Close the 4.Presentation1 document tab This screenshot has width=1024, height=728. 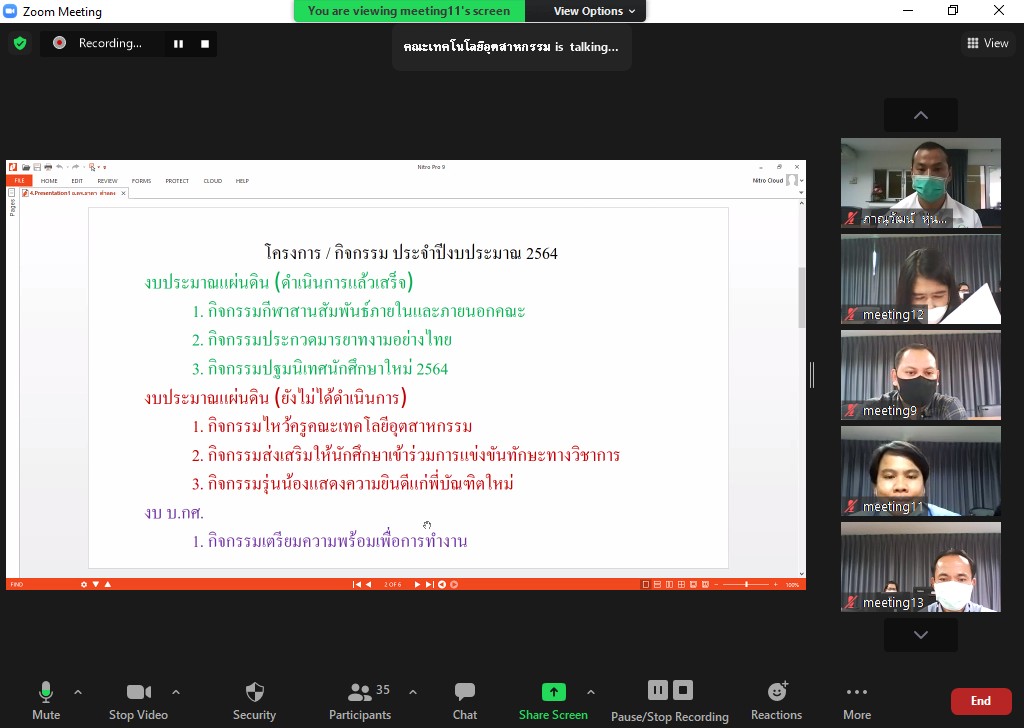pos(123,193)
